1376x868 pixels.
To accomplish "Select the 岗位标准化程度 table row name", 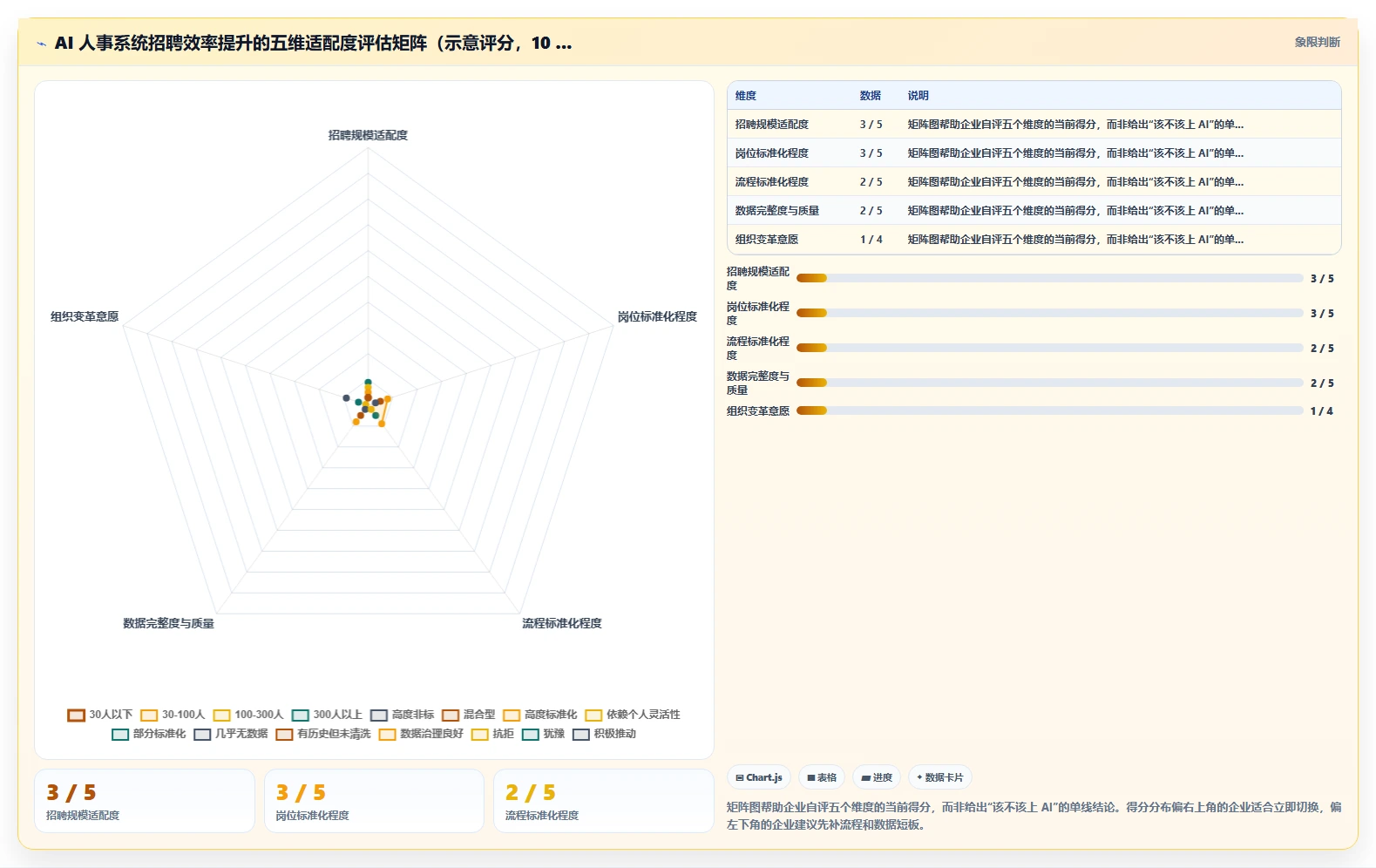I will (772, 153).
